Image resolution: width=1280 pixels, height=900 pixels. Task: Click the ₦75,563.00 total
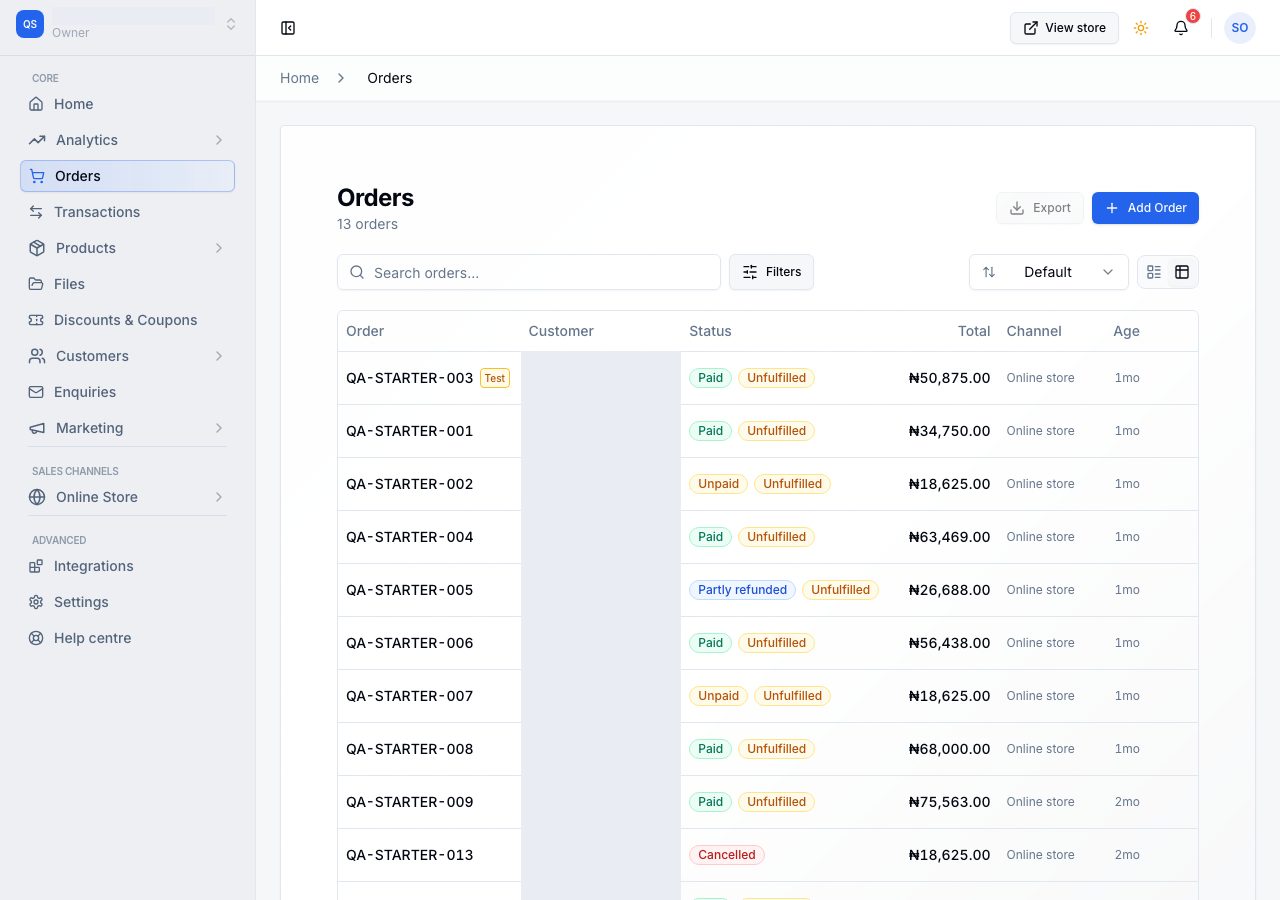[949, 802]
